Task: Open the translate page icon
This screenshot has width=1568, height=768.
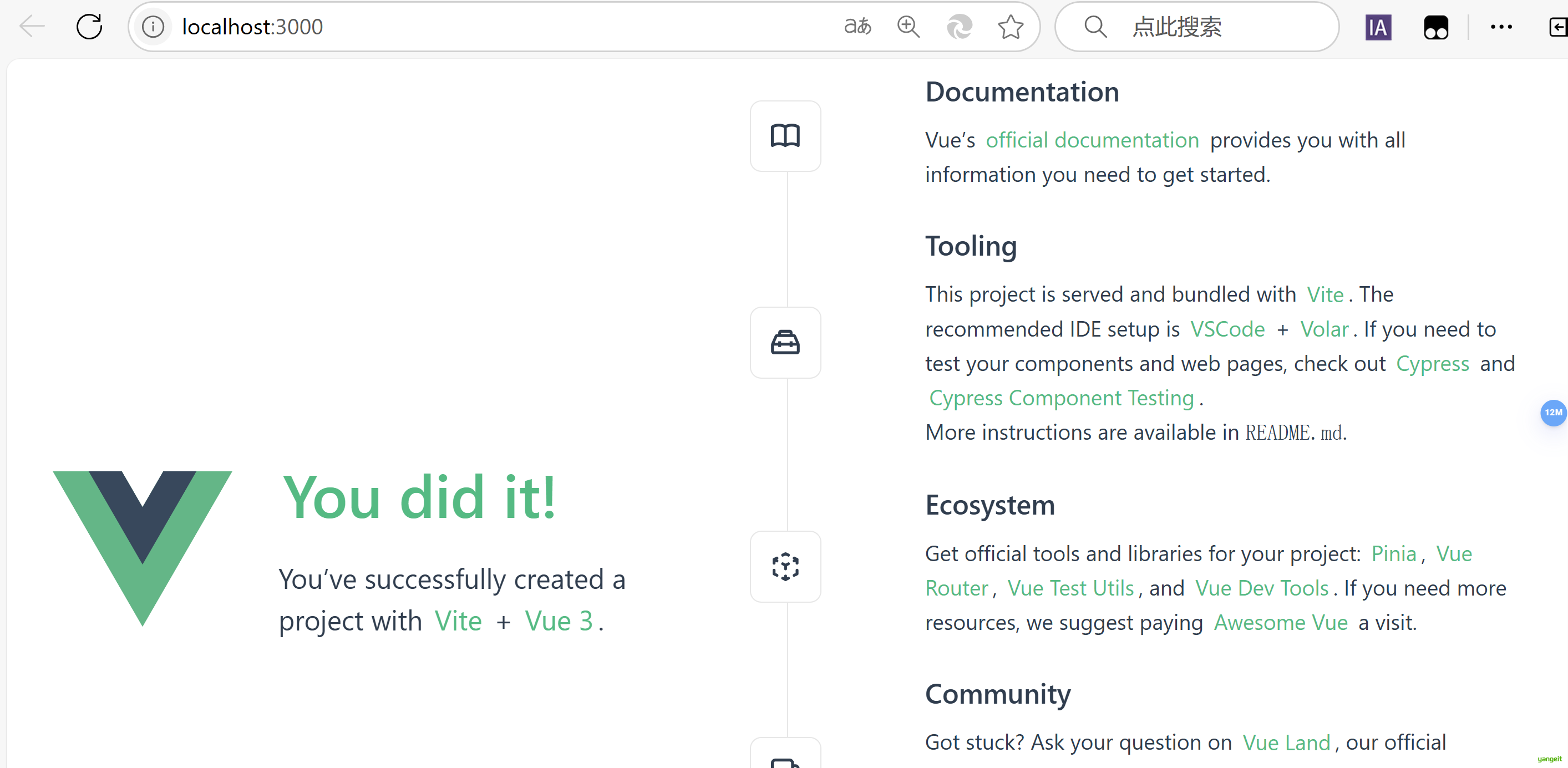Action: pos(857,27)
